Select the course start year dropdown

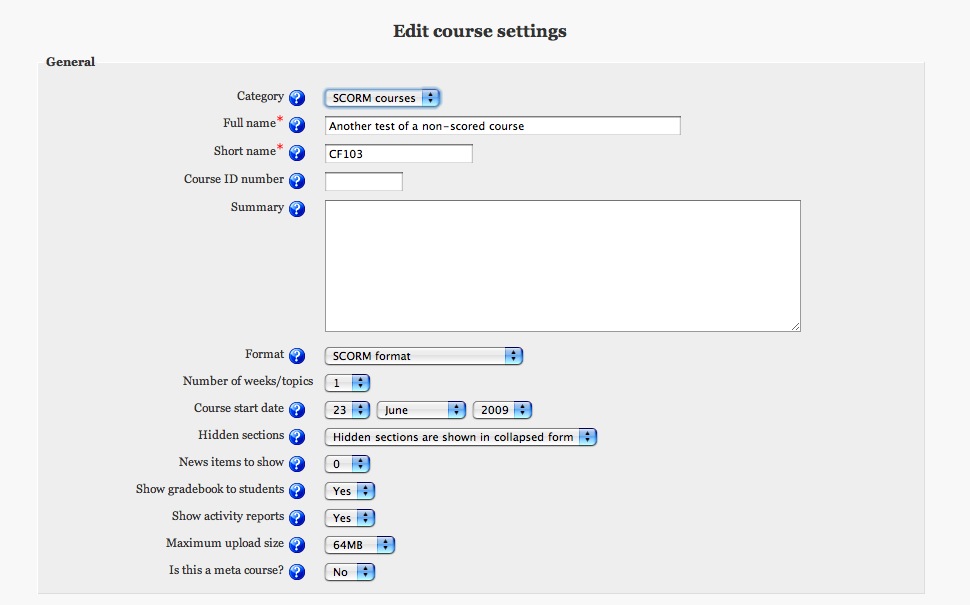click(x=502, y=410)
